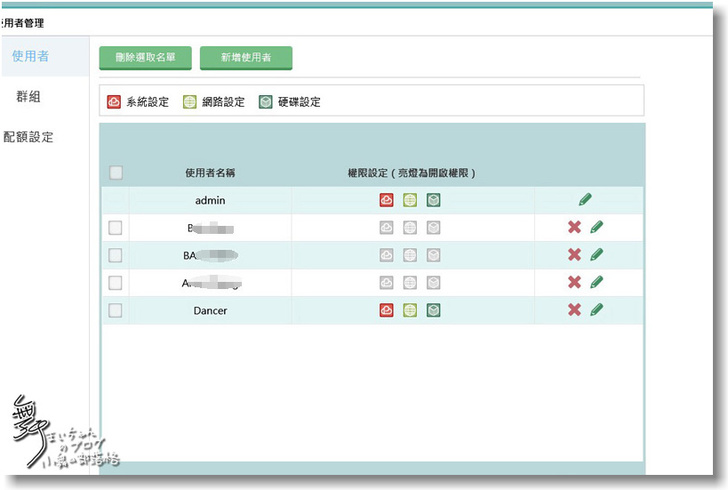Tick the checkbox in the second blurred user row
The width and height of the screenshot is (728, 490).
coord(116,255)
